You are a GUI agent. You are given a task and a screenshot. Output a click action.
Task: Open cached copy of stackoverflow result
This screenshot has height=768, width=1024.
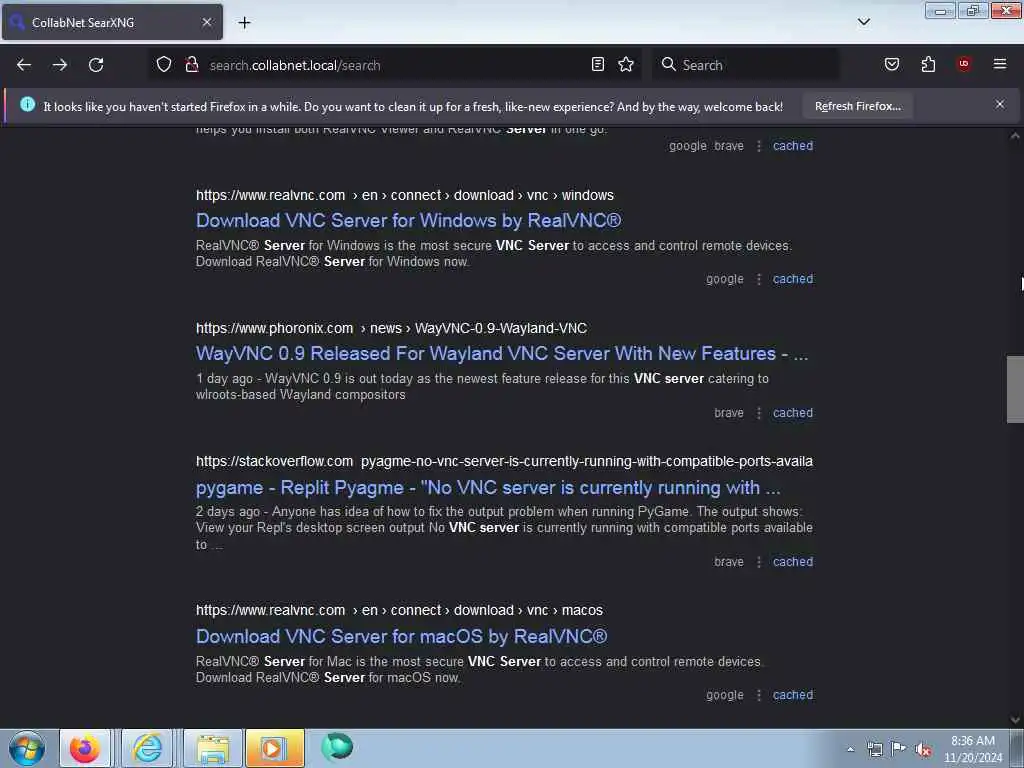click(x=793, y=562)
